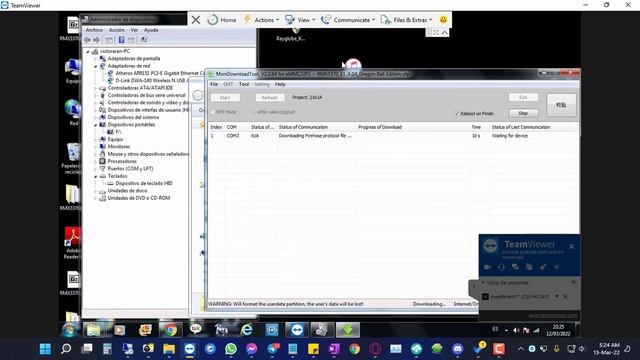Click the Stop button in MsmDownloadTool
Viewport: 640px width, 360px height.
pos(523,113)
